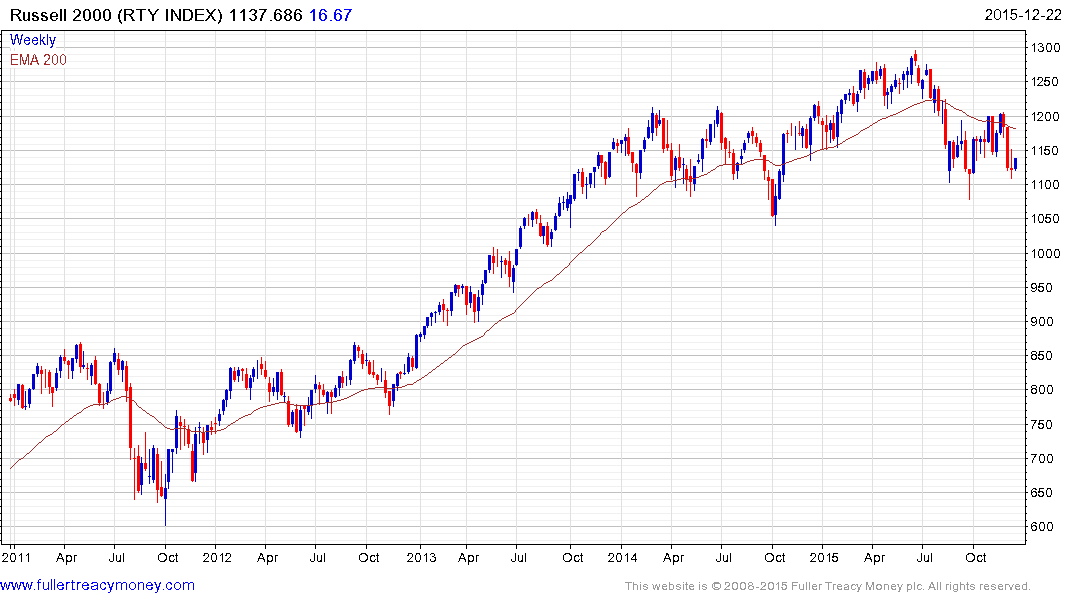Click the 1100 price axis label
The image size is (1075, 600).
1046,184
